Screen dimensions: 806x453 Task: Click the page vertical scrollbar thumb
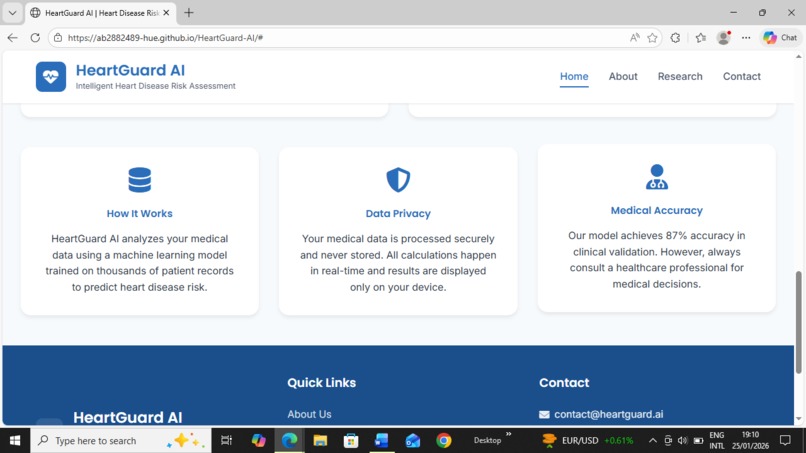(x=798, y=322)
